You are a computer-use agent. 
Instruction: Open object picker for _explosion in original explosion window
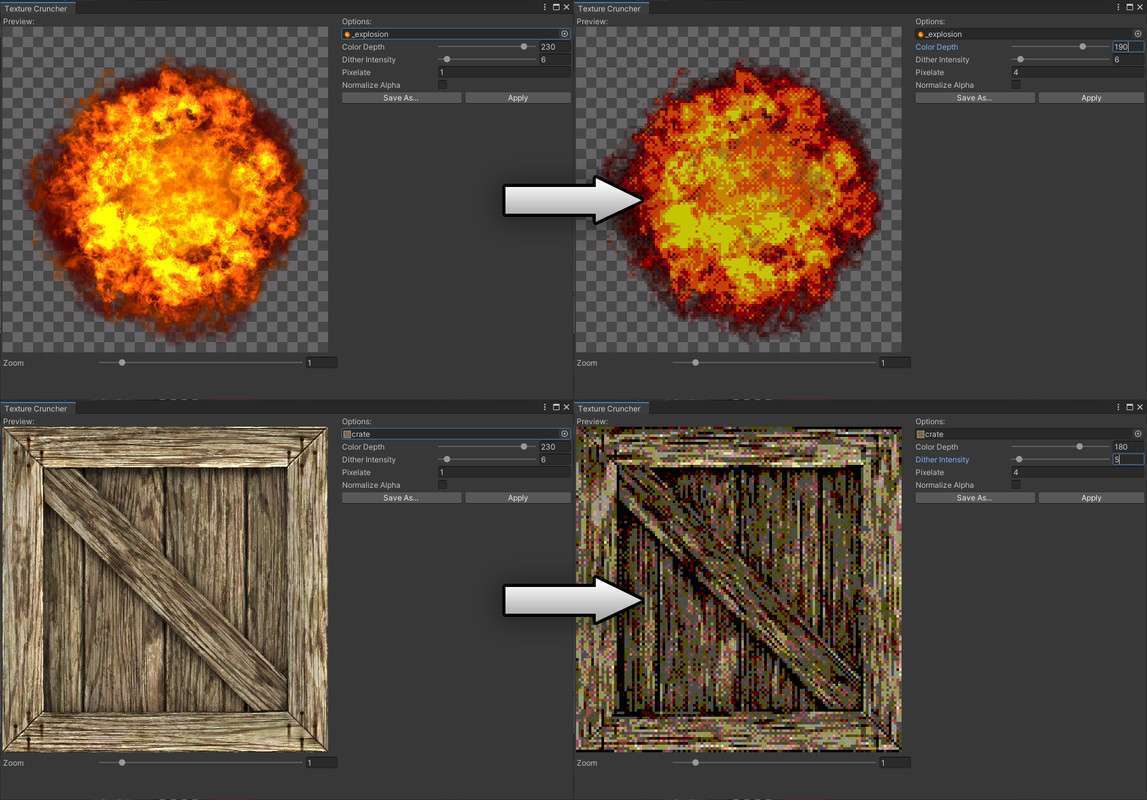click(564, 34)
